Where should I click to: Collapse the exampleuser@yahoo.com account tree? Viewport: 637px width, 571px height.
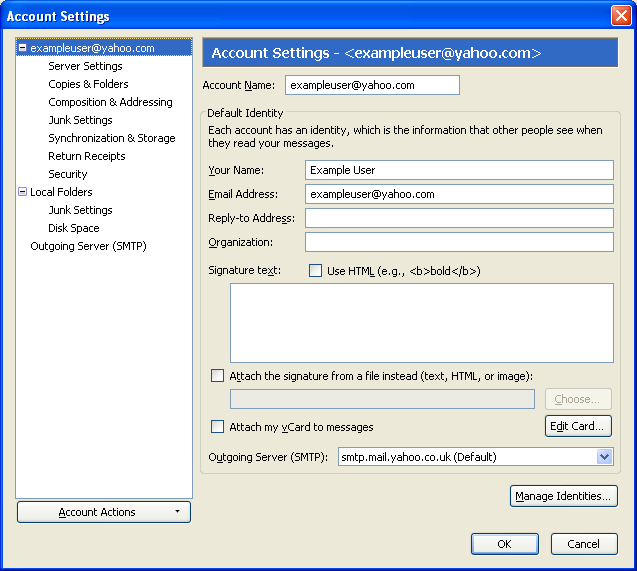tap(23, 48)
